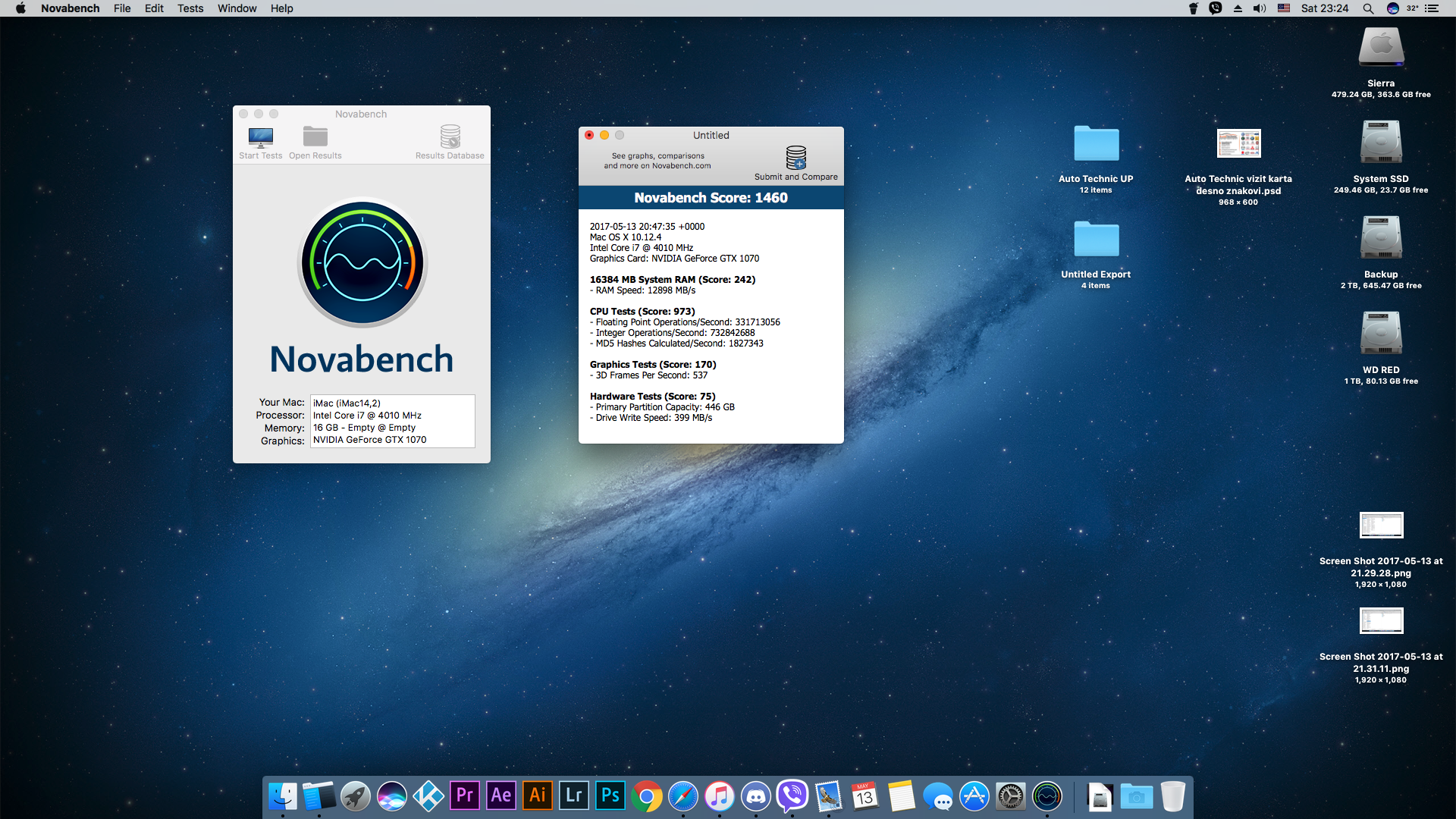This screenshot has width=1456, height=819.
Task: Open the Window menu
Action: point(237,8)
